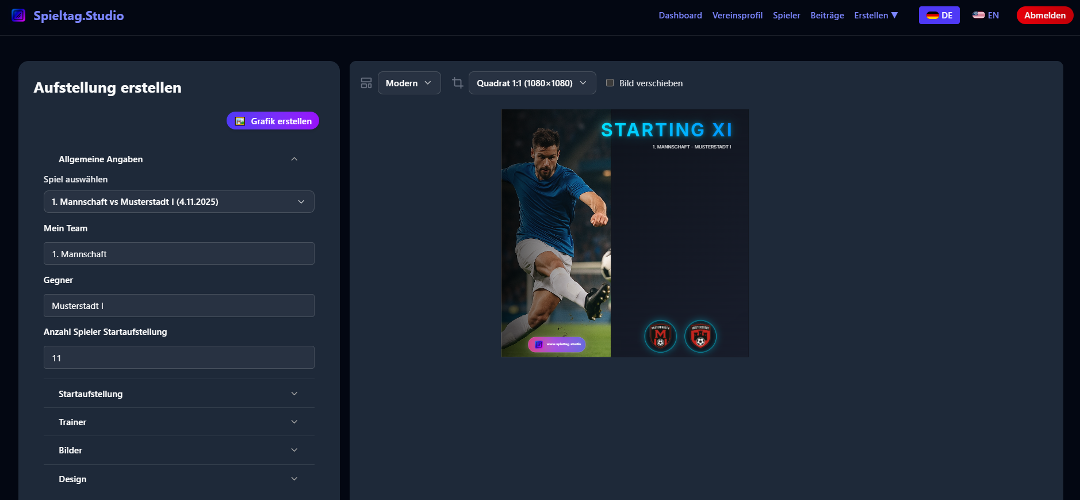Click the US flag EN icon
The height and width of the screenshot is (500, 1080).
(x=978, y=15)
